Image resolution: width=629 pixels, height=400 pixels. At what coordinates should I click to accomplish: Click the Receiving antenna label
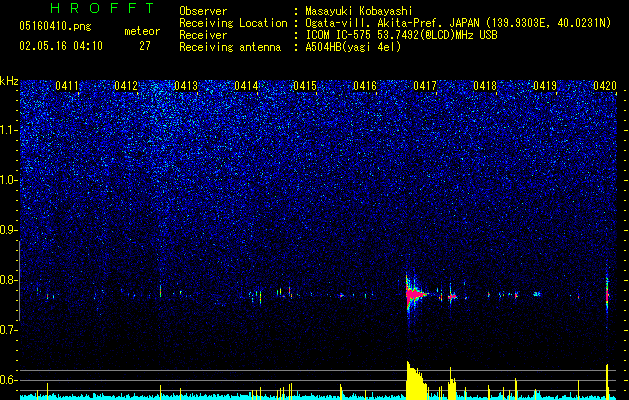pyautogui.click(x=230, y=47)
